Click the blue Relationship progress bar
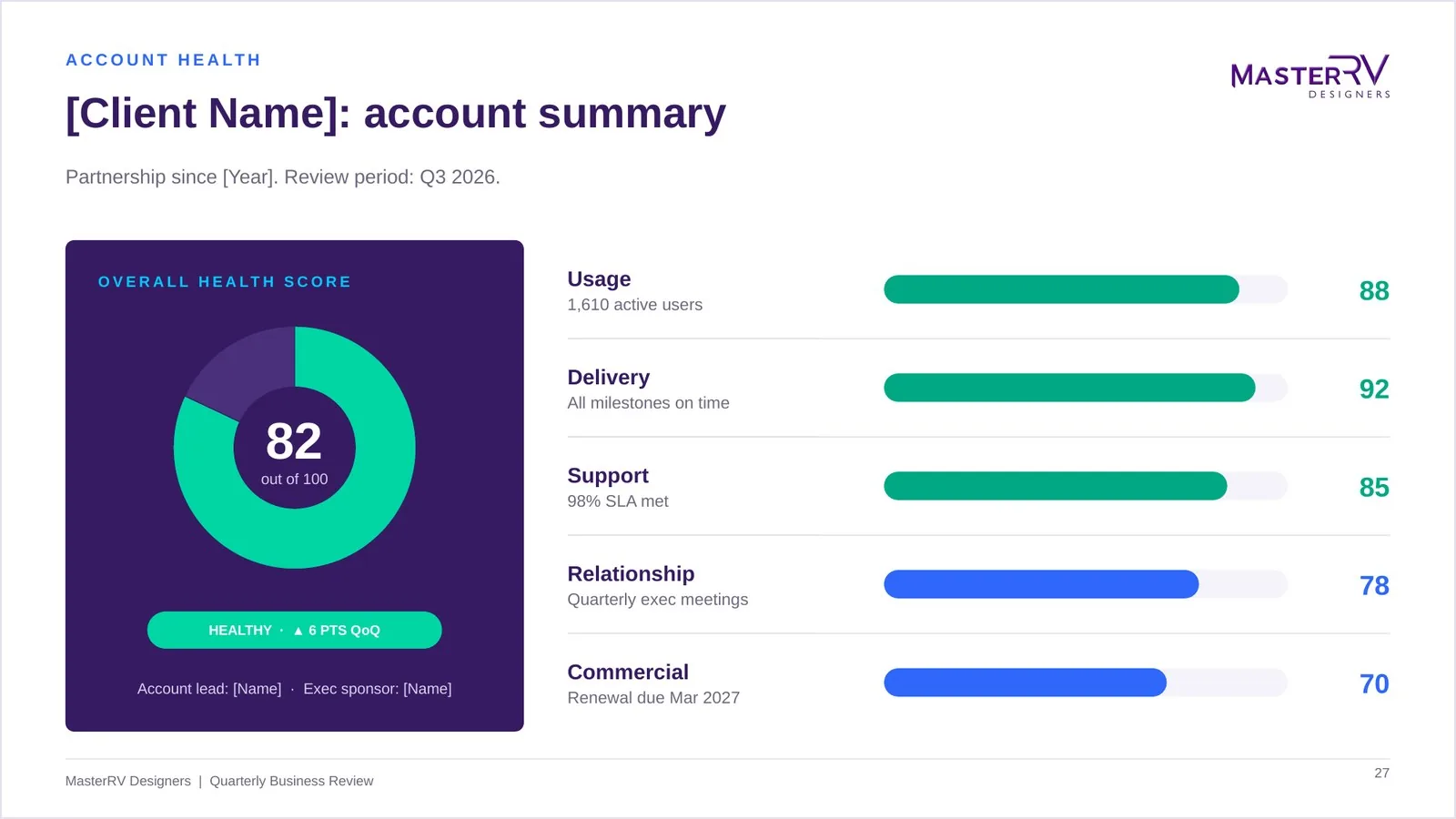1456x819 pixels. [1086, 584]
